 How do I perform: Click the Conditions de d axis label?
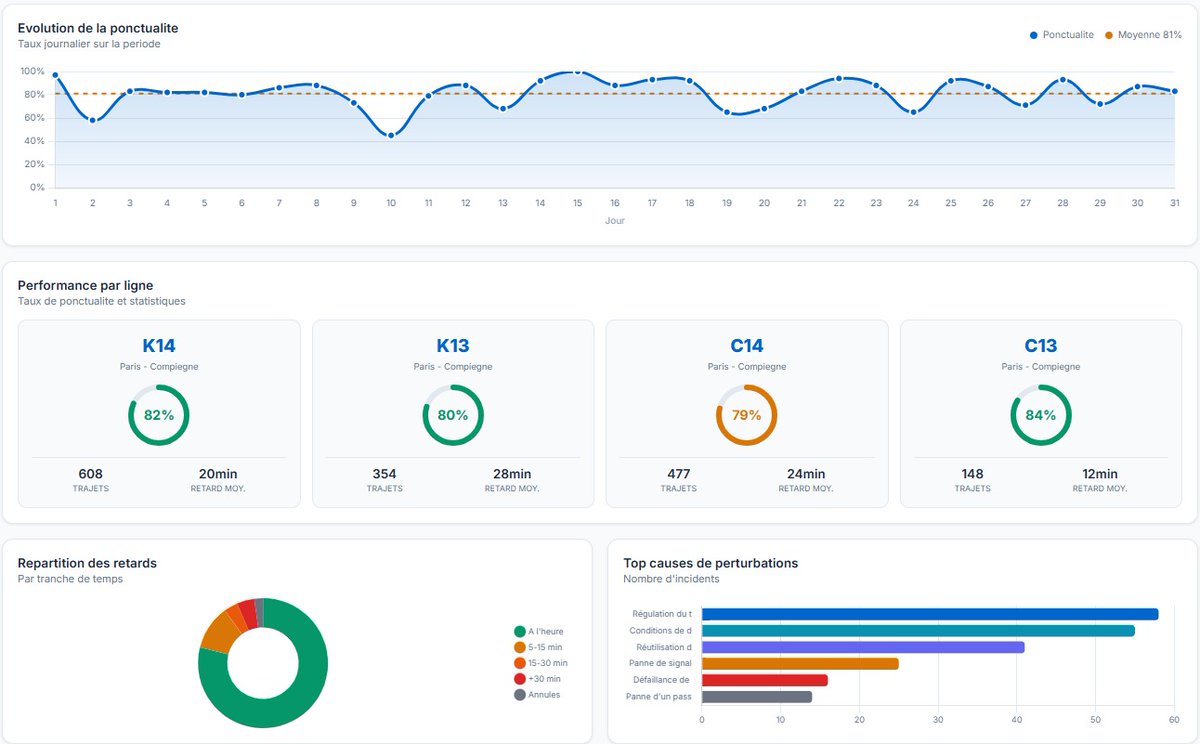661,631
